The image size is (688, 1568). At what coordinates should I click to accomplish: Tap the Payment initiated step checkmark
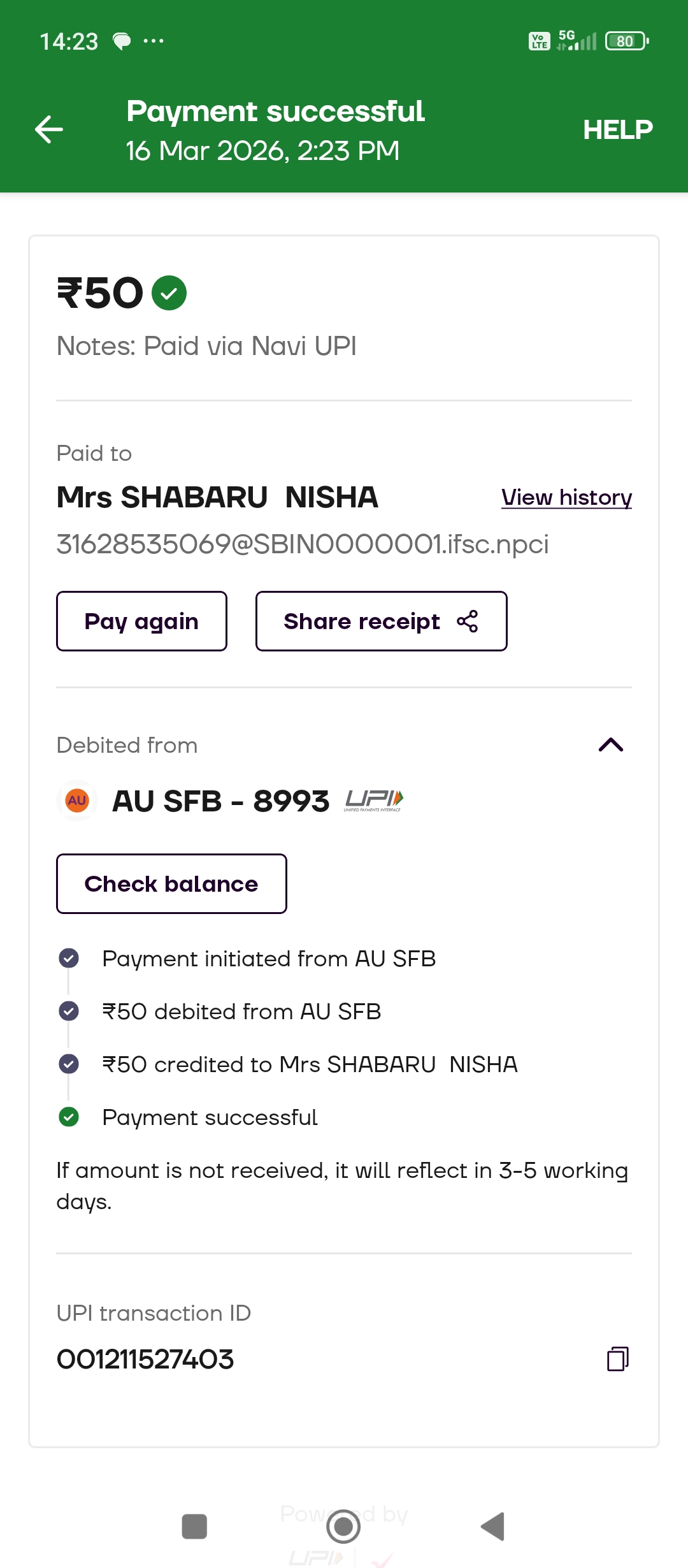point(69,958)
